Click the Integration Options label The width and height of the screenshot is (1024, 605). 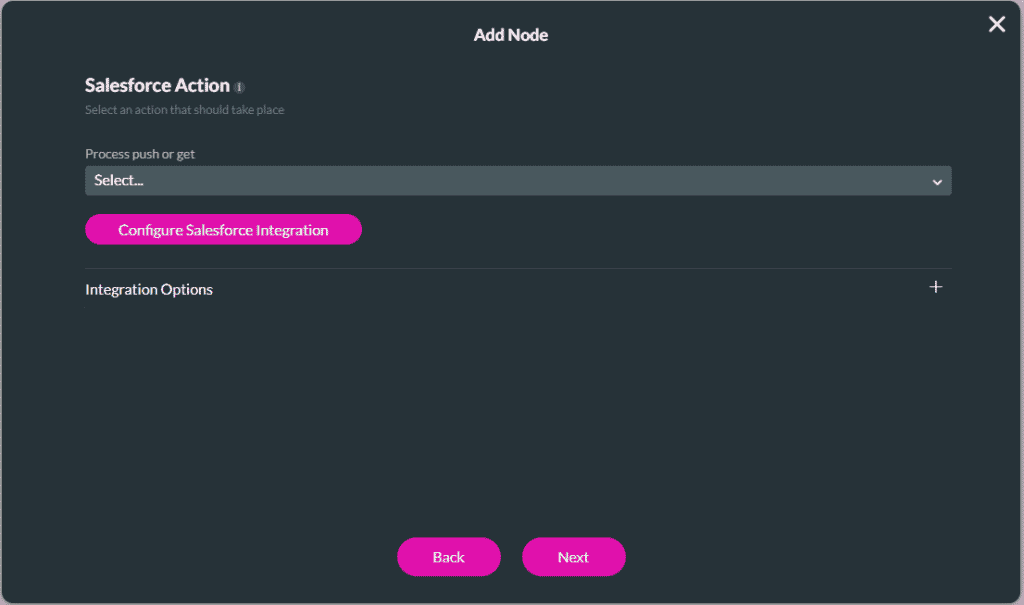tap(148, 289)
